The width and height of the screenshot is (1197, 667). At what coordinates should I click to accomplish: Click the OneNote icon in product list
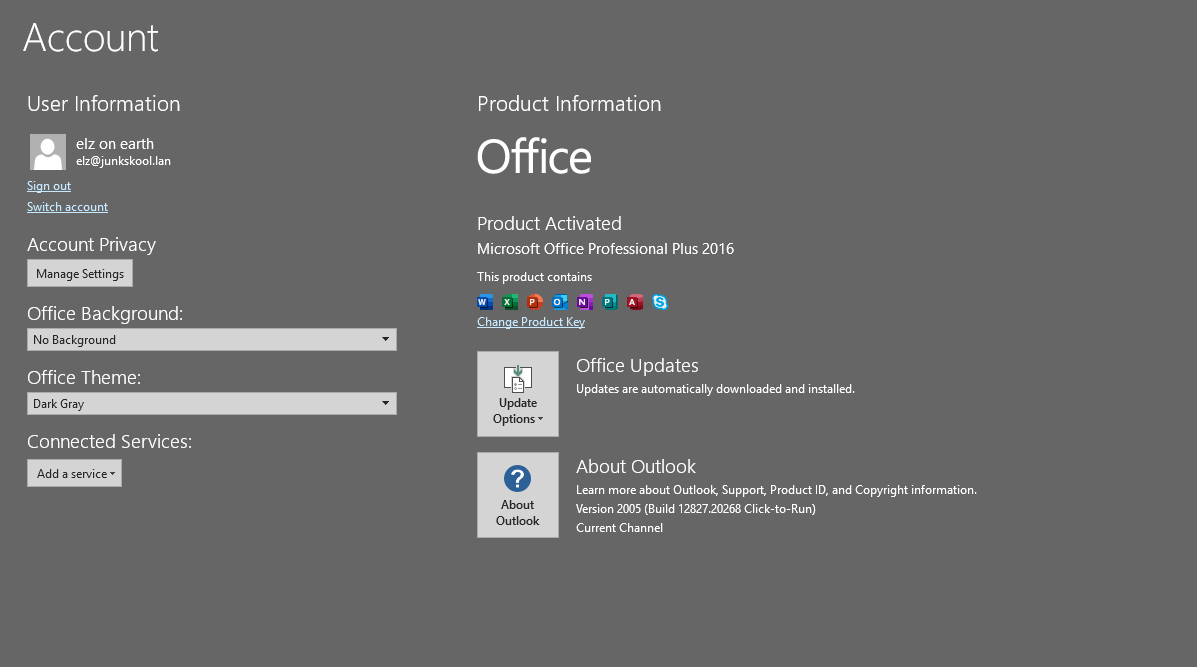click(x=585, y=302)
